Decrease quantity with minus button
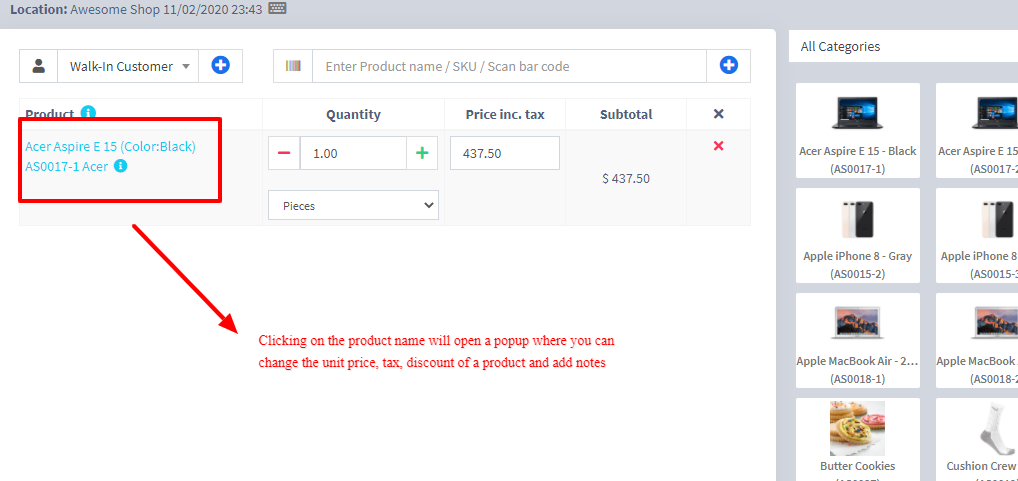Viewport: 1018px width, 481px height. point(284,153)
